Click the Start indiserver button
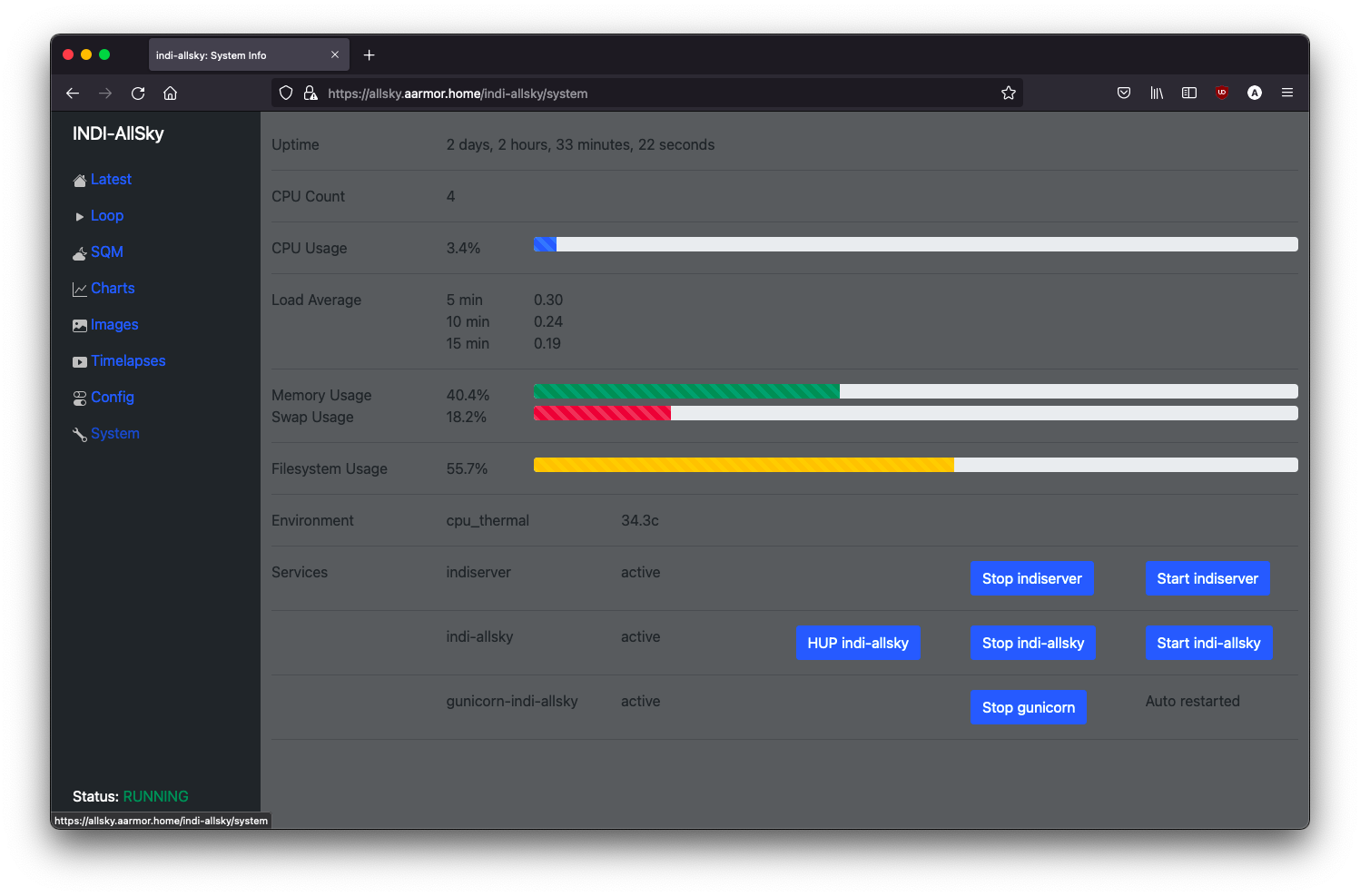 [x=1207, y=578]
